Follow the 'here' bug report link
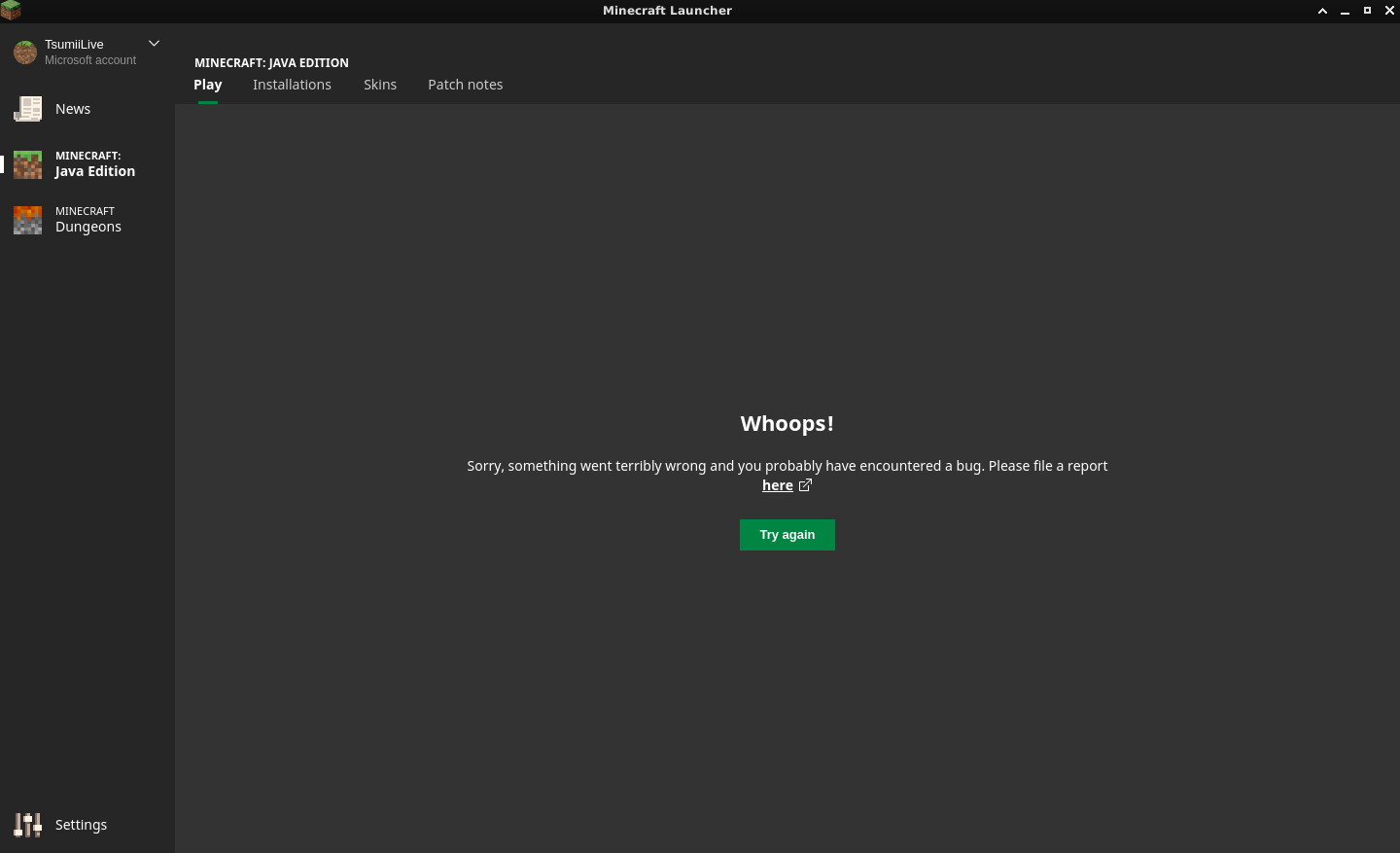 (778, 485)
